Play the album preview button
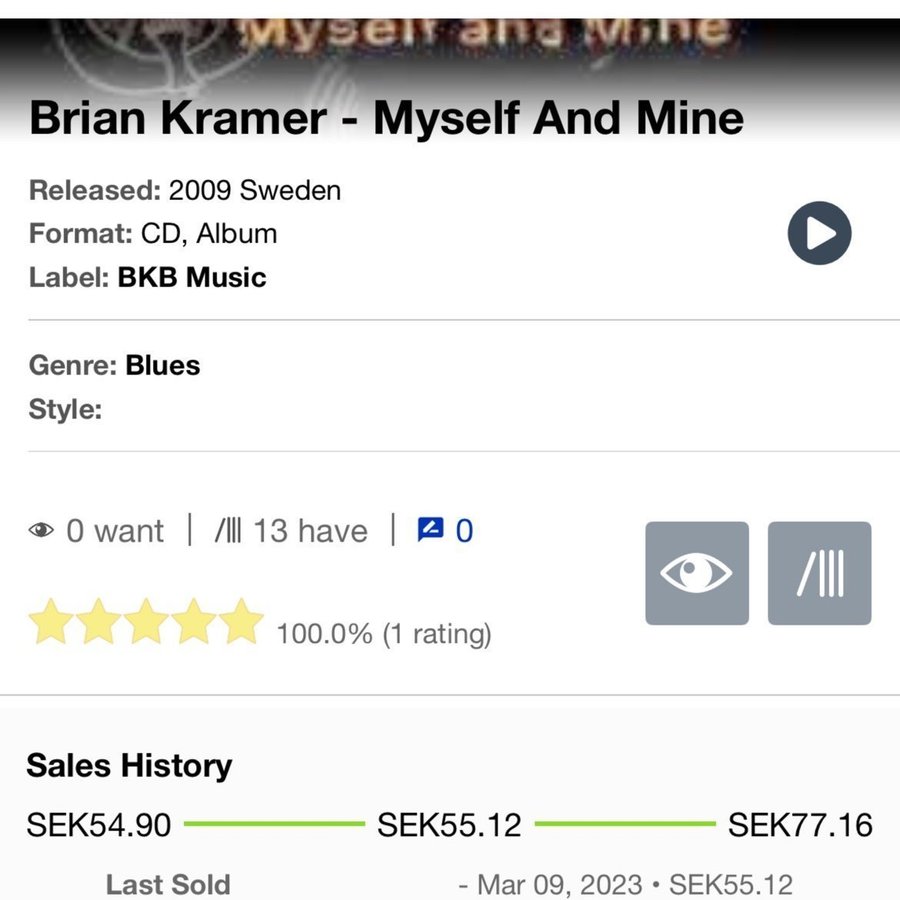Image resolution: width=900 pixels, height=900 pixels. [819, 234]
